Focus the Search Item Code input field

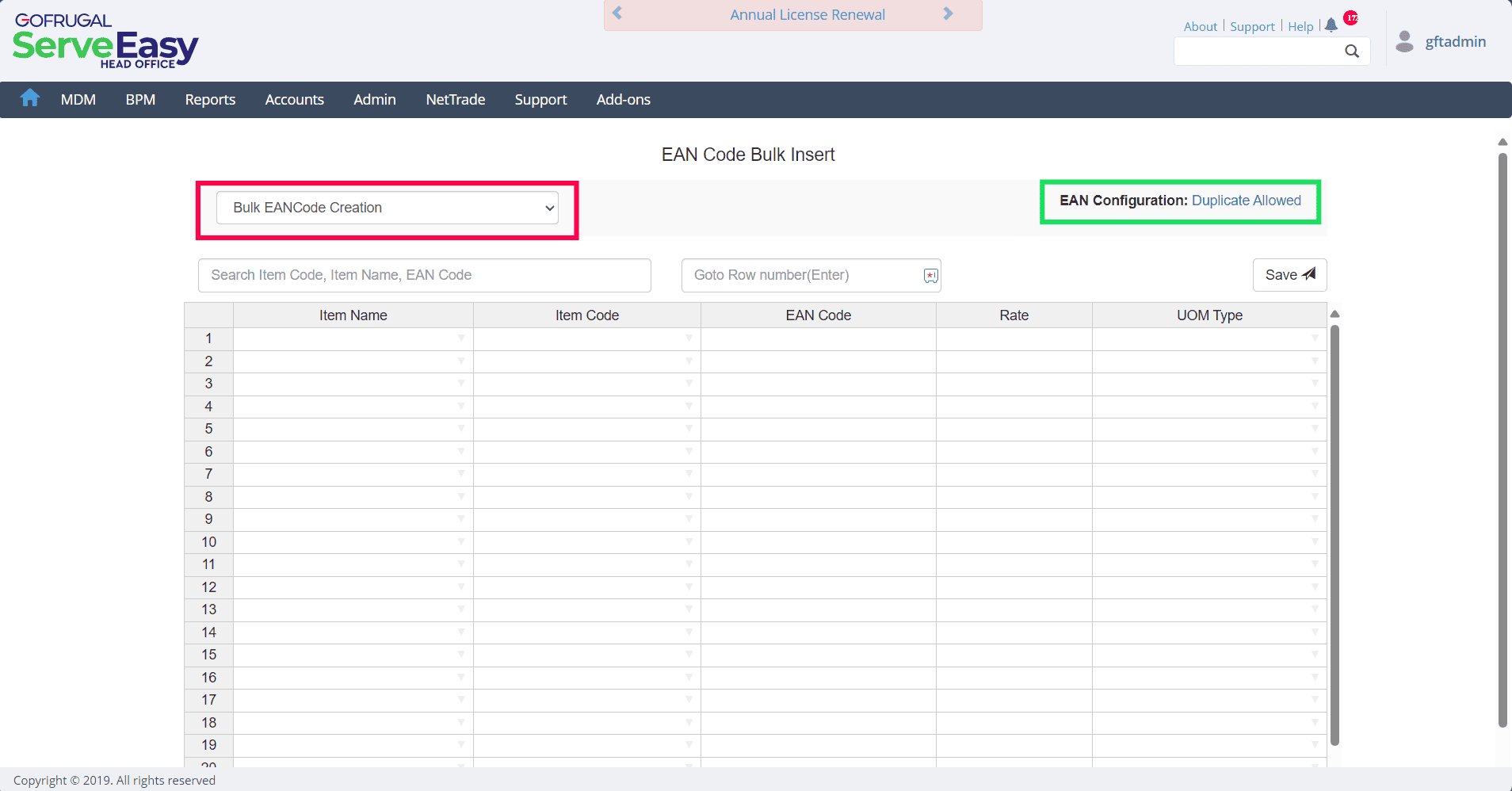[x=425, y=275]
